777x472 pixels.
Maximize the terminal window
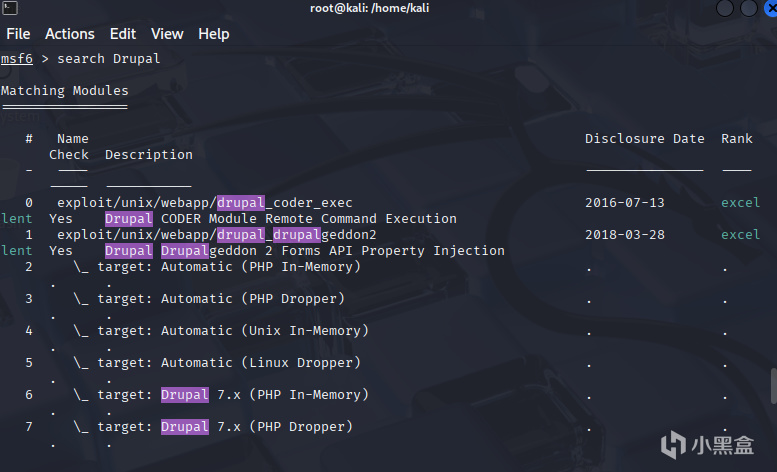pos(747,9)
